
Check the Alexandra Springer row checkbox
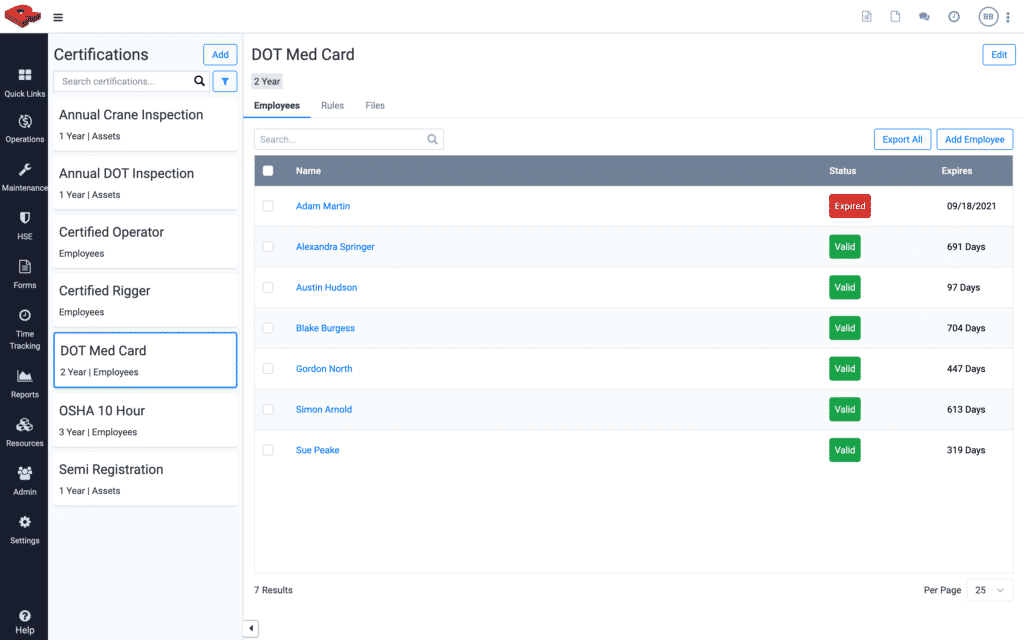click(268, 246)
